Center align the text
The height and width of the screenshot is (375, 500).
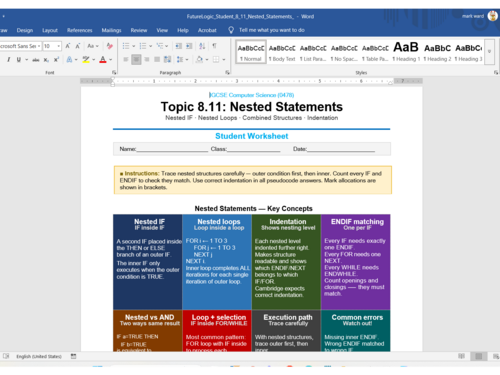[136, 60]
